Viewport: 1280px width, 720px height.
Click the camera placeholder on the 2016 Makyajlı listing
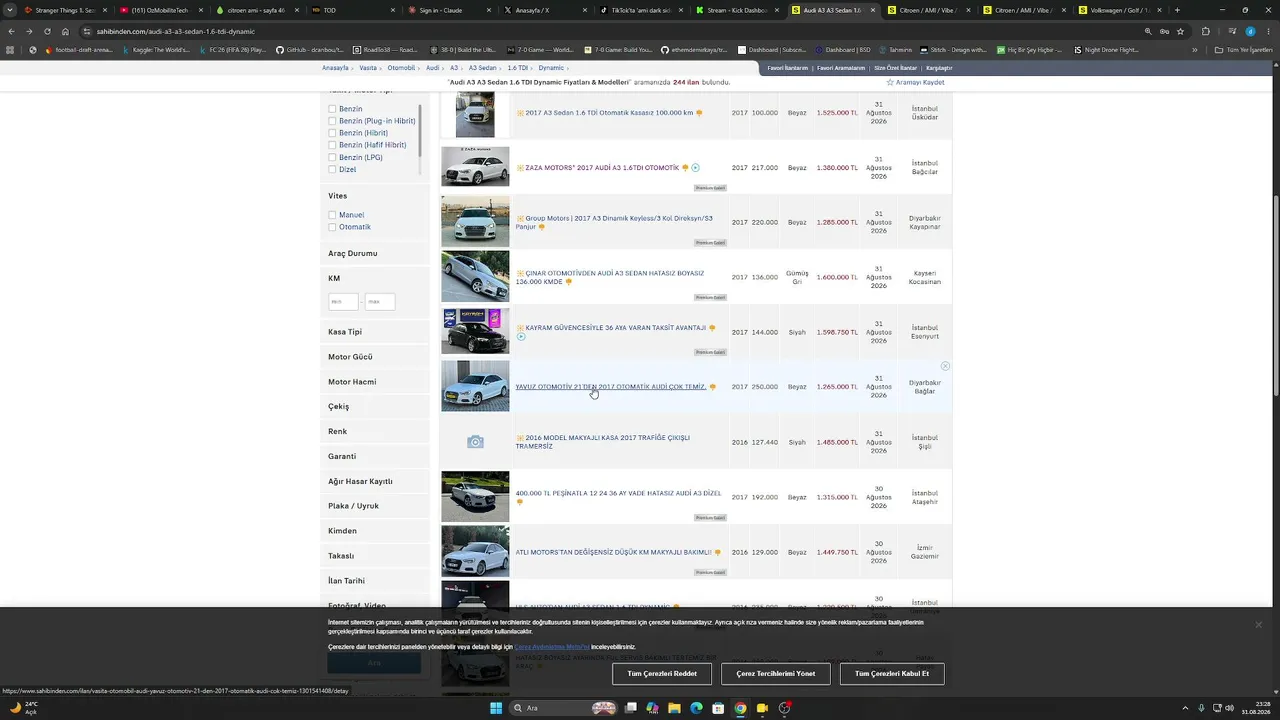[x=475, y=442]
